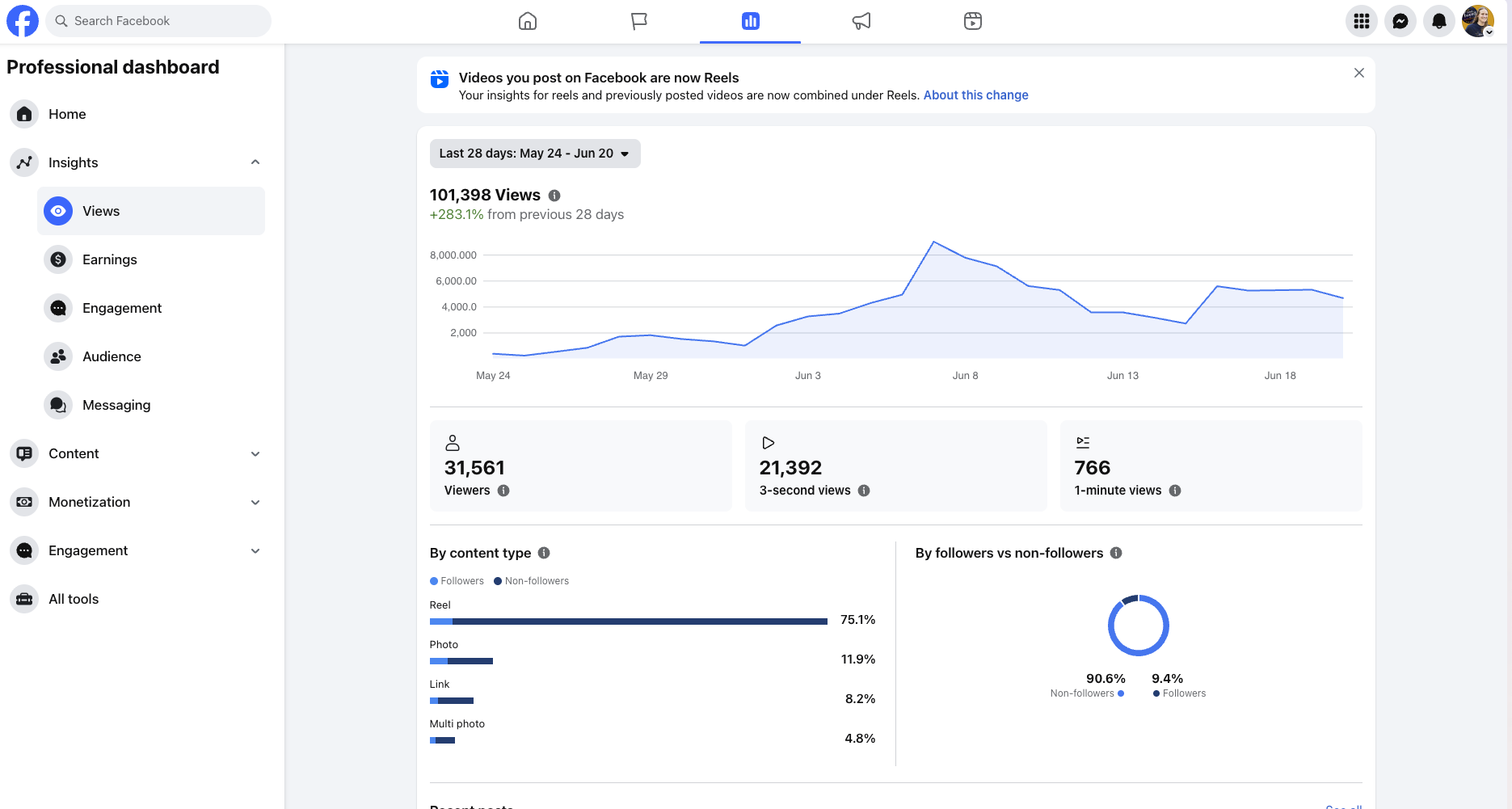
Task: Open the Last 28 days date range dropdown
Action: coord(535,154)
